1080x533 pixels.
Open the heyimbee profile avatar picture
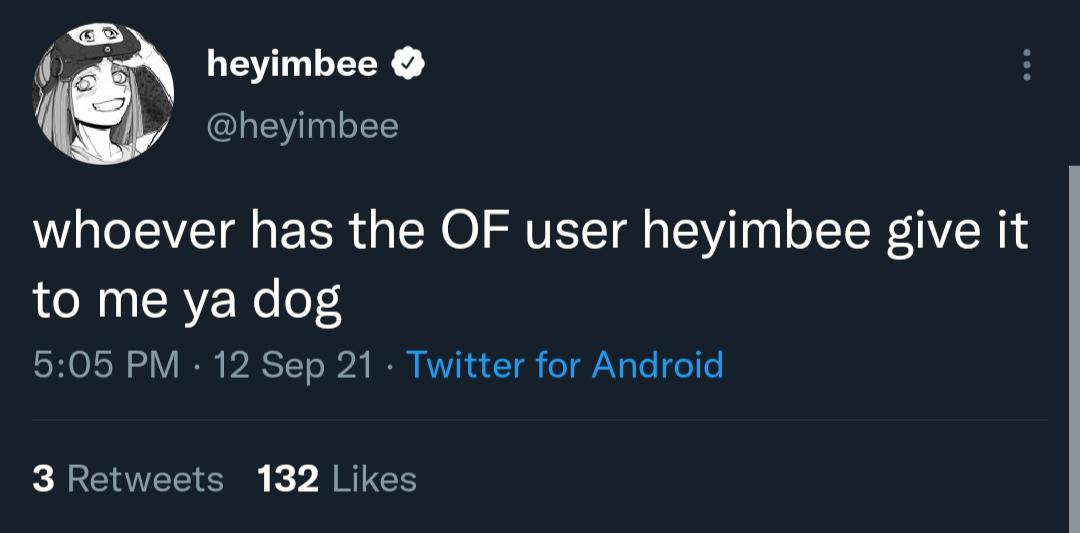coord(103,96)
